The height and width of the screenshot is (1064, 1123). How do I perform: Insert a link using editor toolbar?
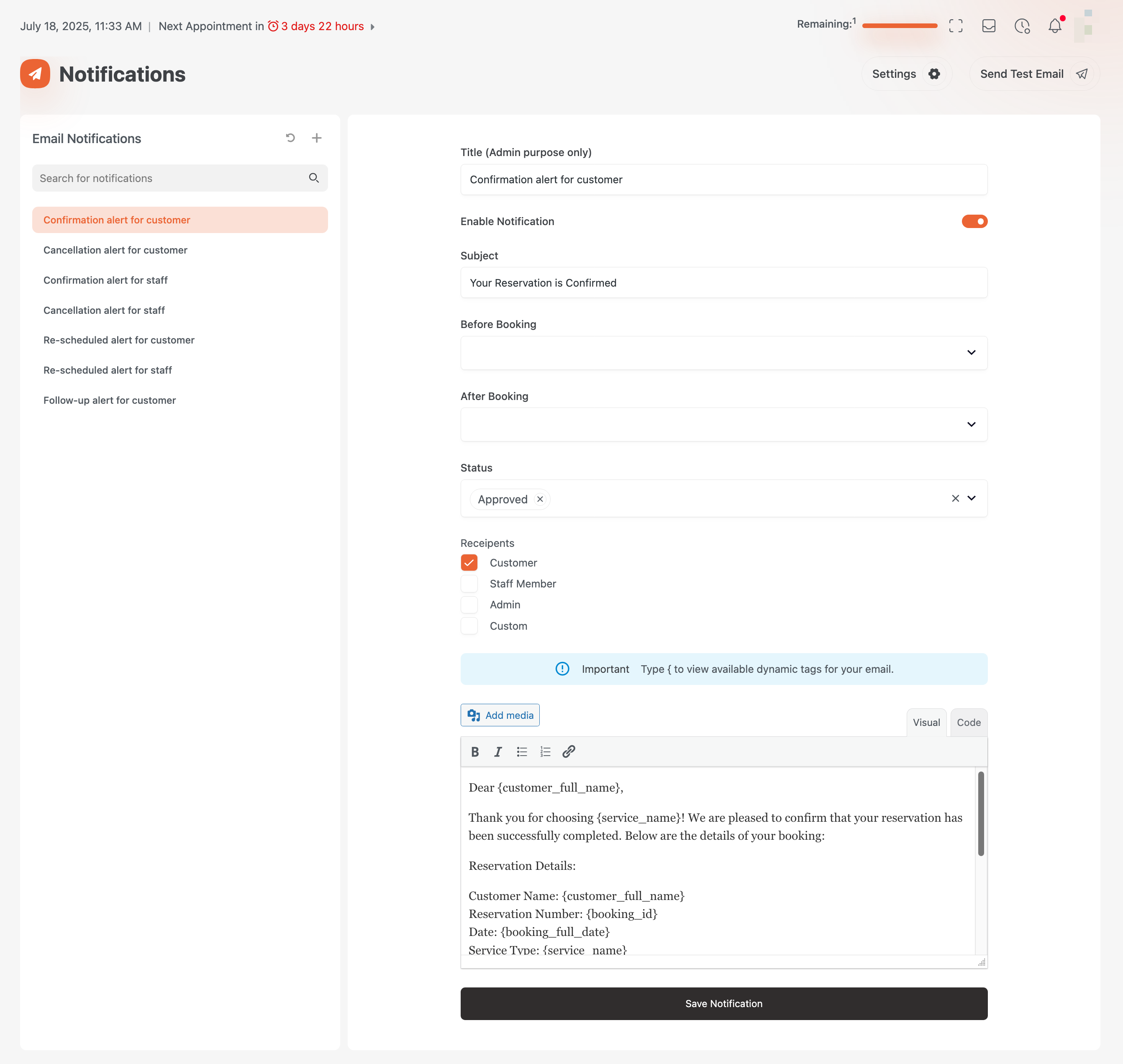pyautogui.click(x=568, y=751)
